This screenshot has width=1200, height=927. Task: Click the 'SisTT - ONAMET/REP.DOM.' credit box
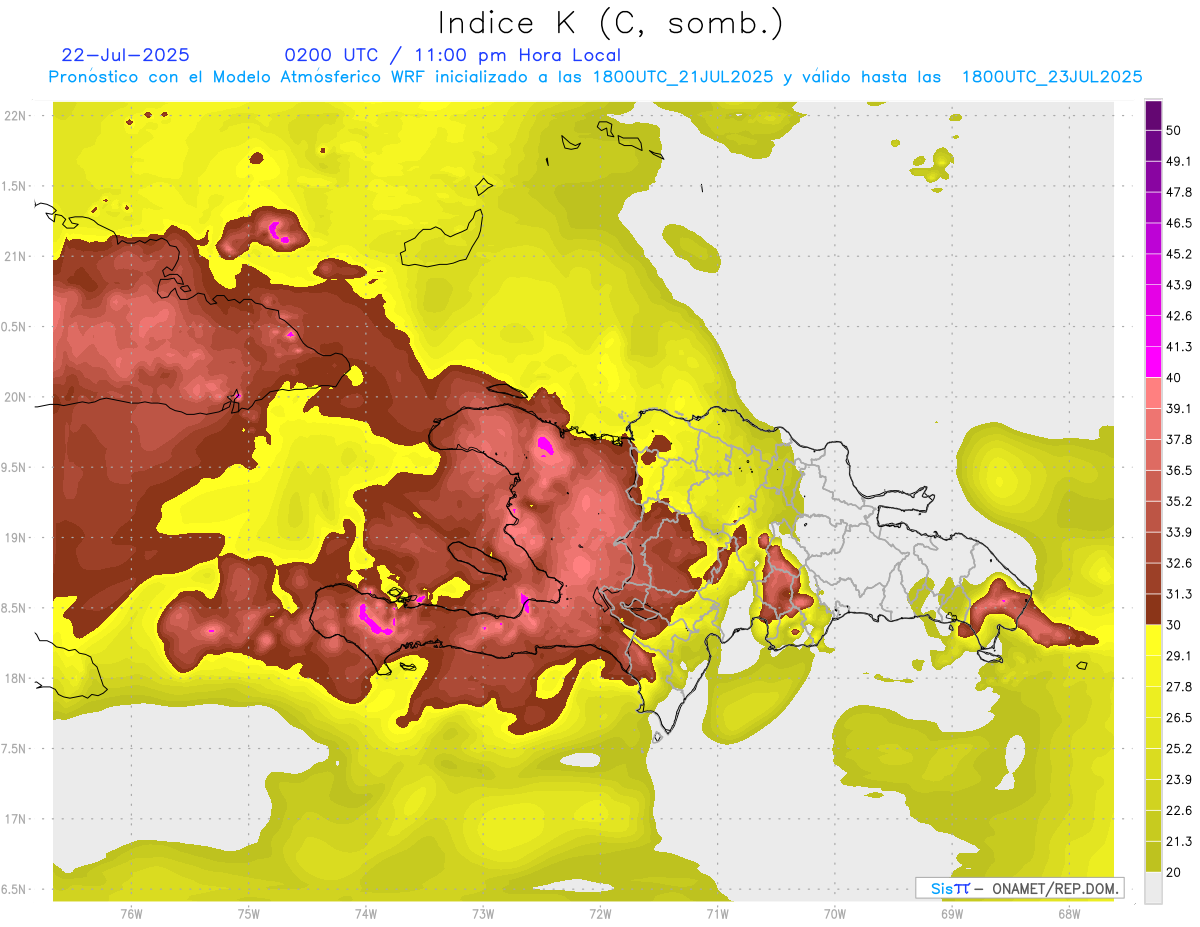1019,888
